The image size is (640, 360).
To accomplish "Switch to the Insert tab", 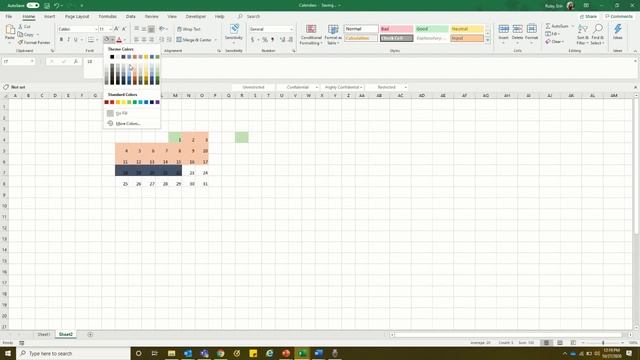I will (49, 16).
